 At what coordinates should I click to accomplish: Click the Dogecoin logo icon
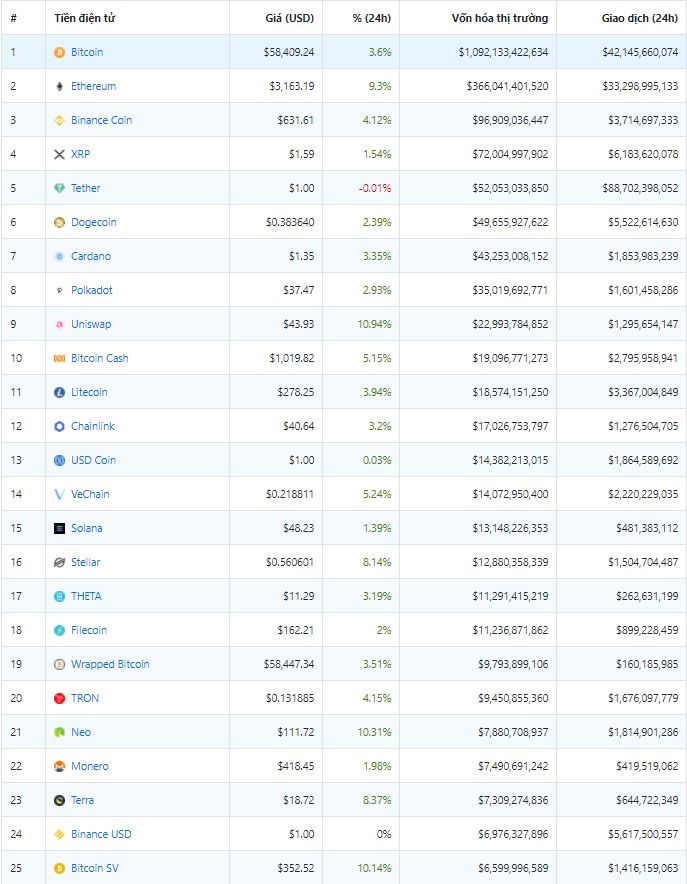[59, 222]
